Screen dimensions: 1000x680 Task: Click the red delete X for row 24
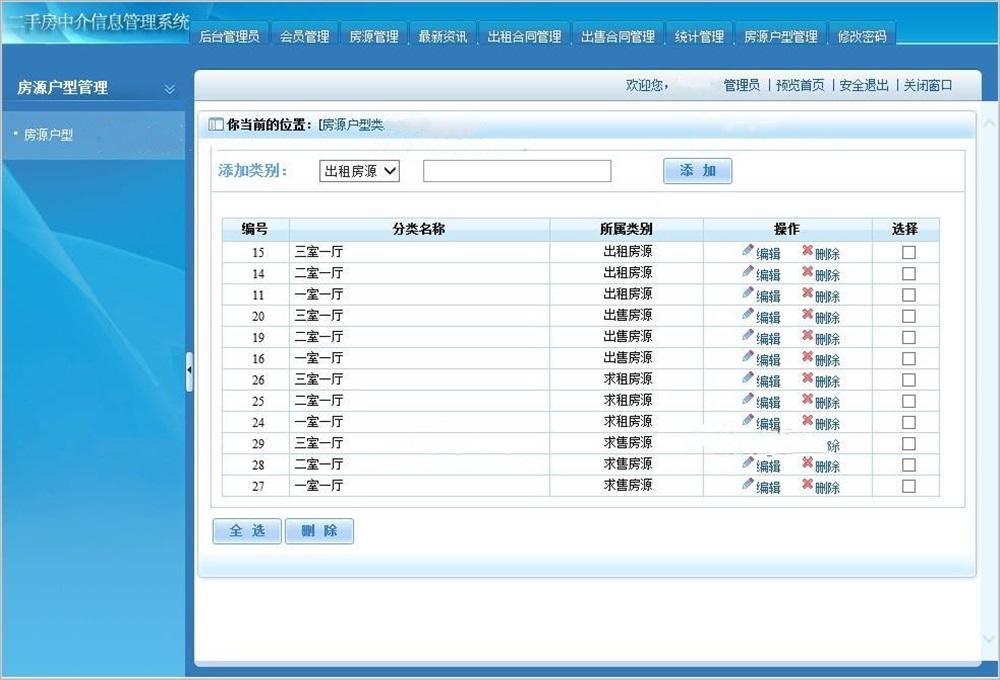[807, 420]
